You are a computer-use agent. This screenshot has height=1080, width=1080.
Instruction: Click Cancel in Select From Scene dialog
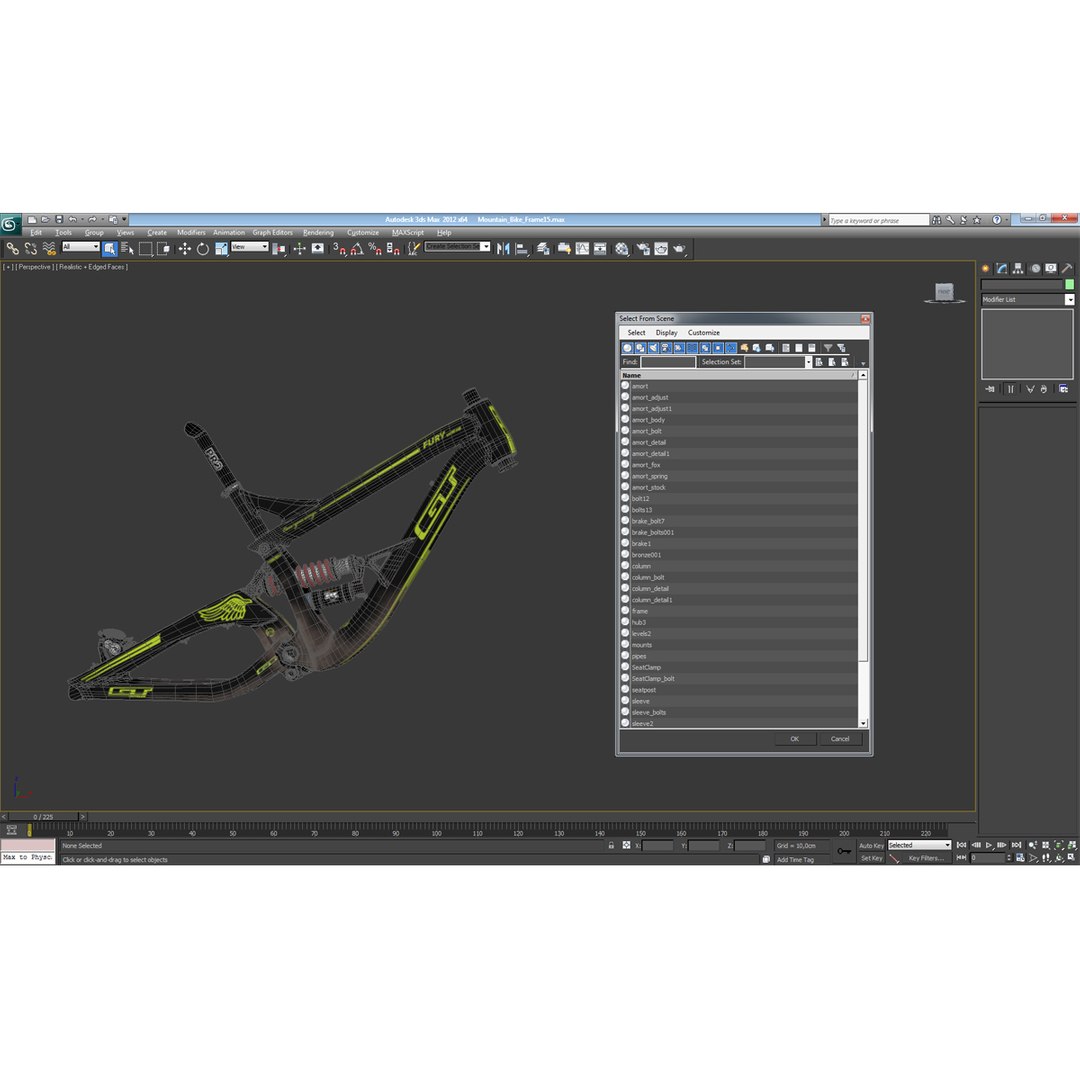[840, 739]
